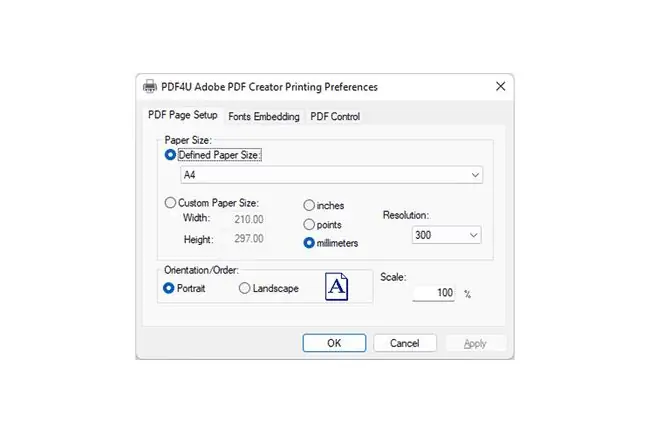This screenshot has height=433, width=650.
Task: Click the page orientation preview icon
Action: (x=336, y=286)
